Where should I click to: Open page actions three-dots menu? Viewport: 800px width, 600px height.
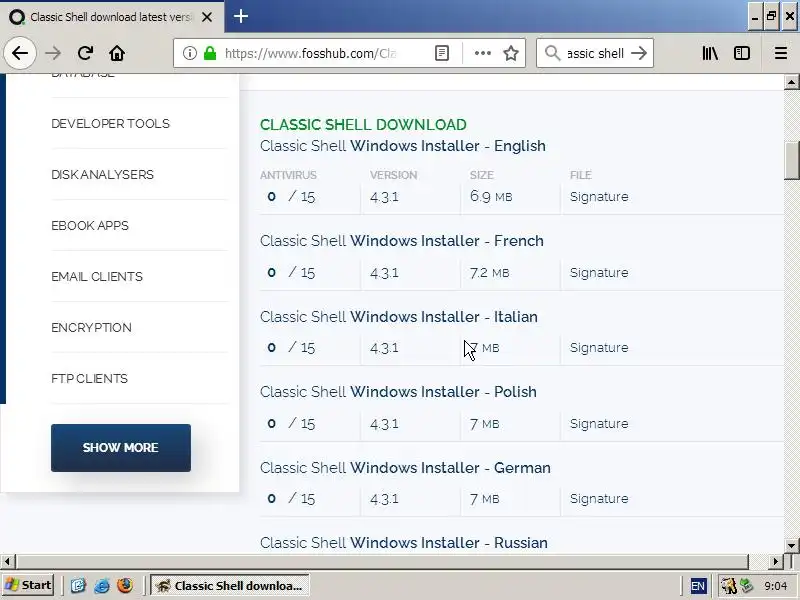[x=483, y=53]
